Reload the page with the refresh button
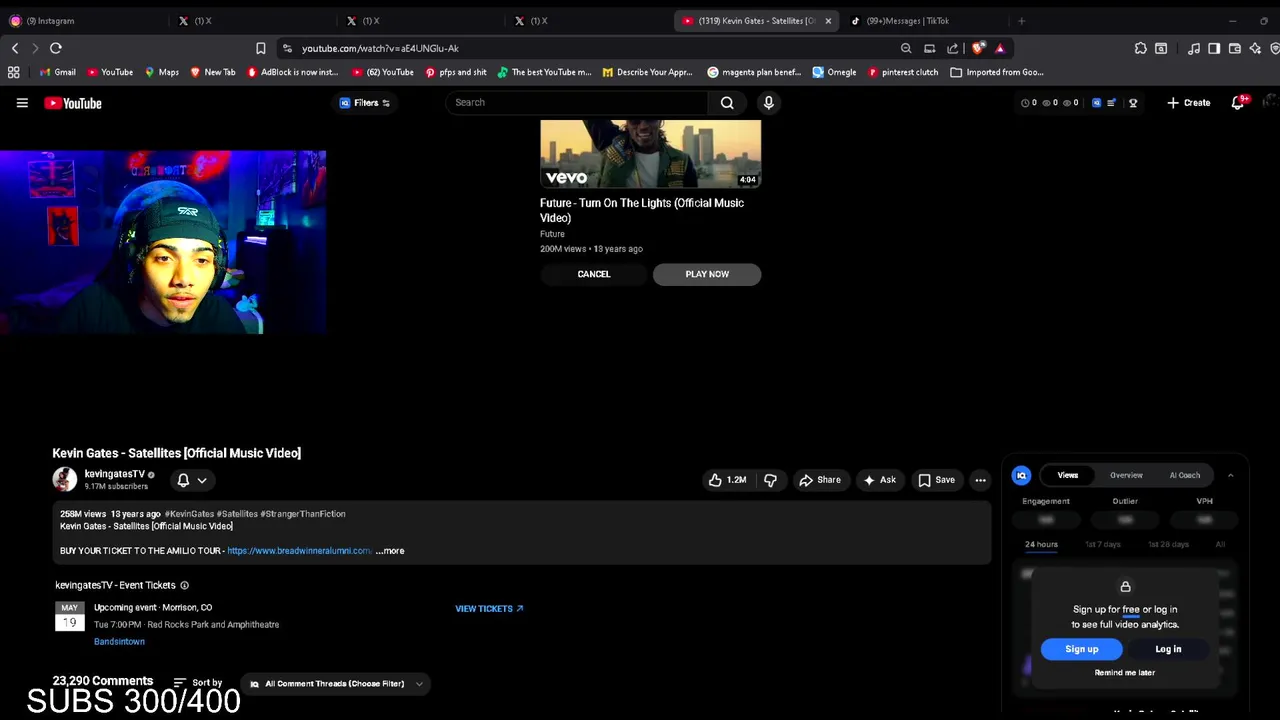 click(x=56, y=48)
